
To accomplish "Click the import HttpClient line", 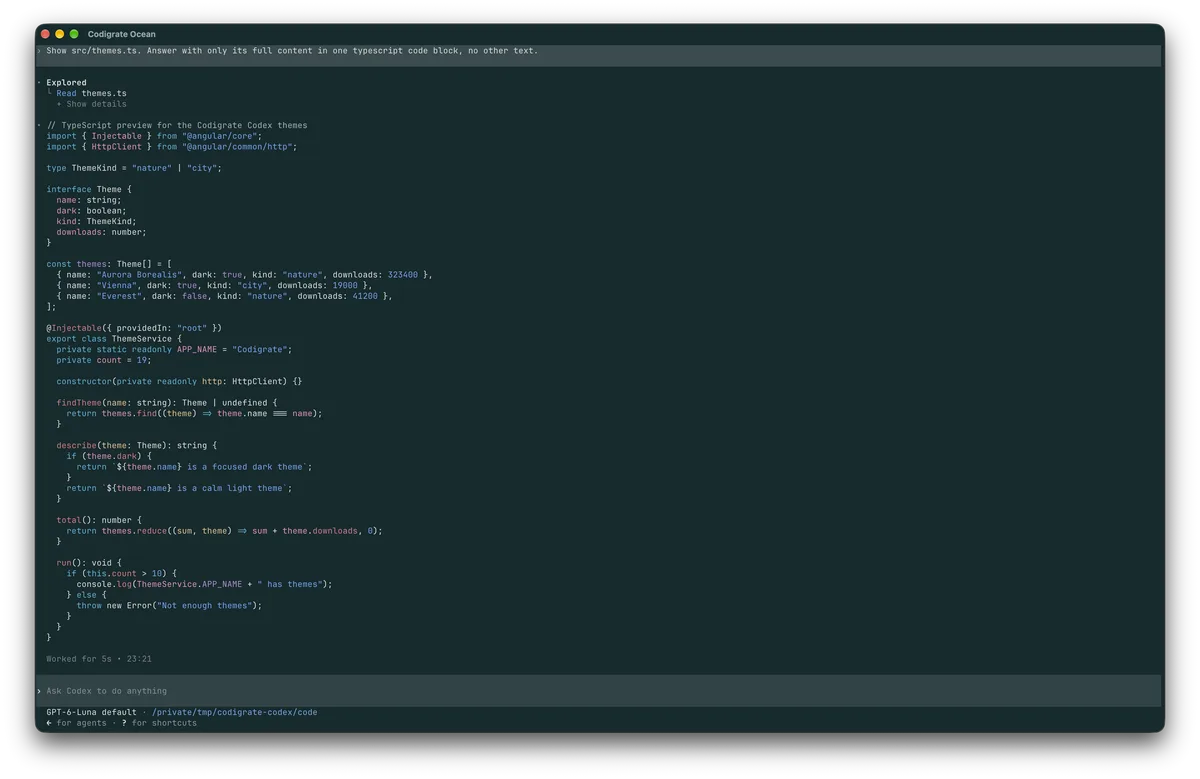I will 172,147.
